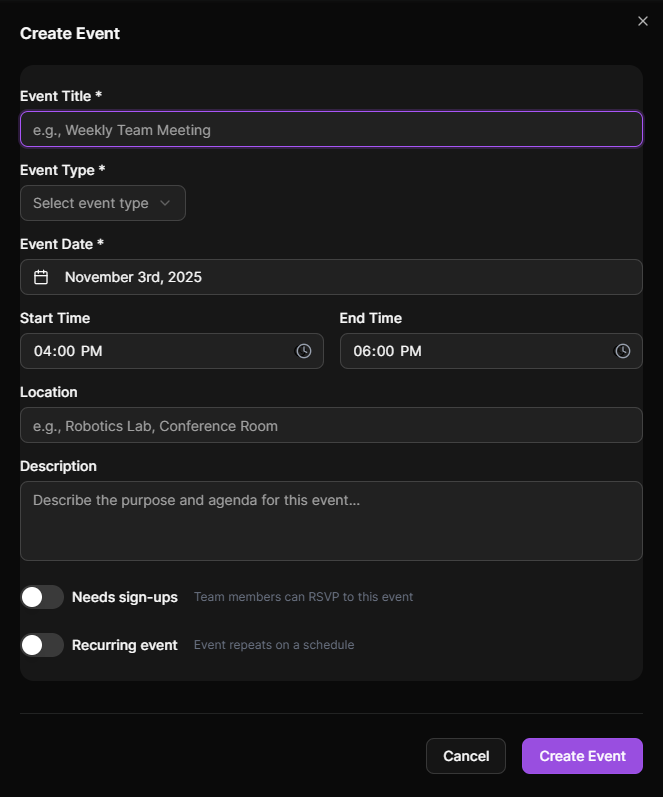Click the calendar icon in Event Date

click(x=41, y=277)
